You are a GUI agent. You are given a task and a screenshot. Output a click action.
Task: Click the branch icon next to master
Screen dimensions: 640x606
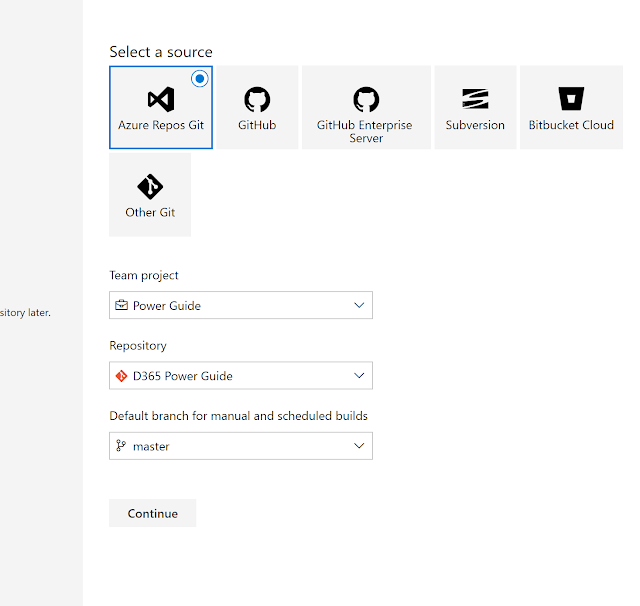[122, 446]
